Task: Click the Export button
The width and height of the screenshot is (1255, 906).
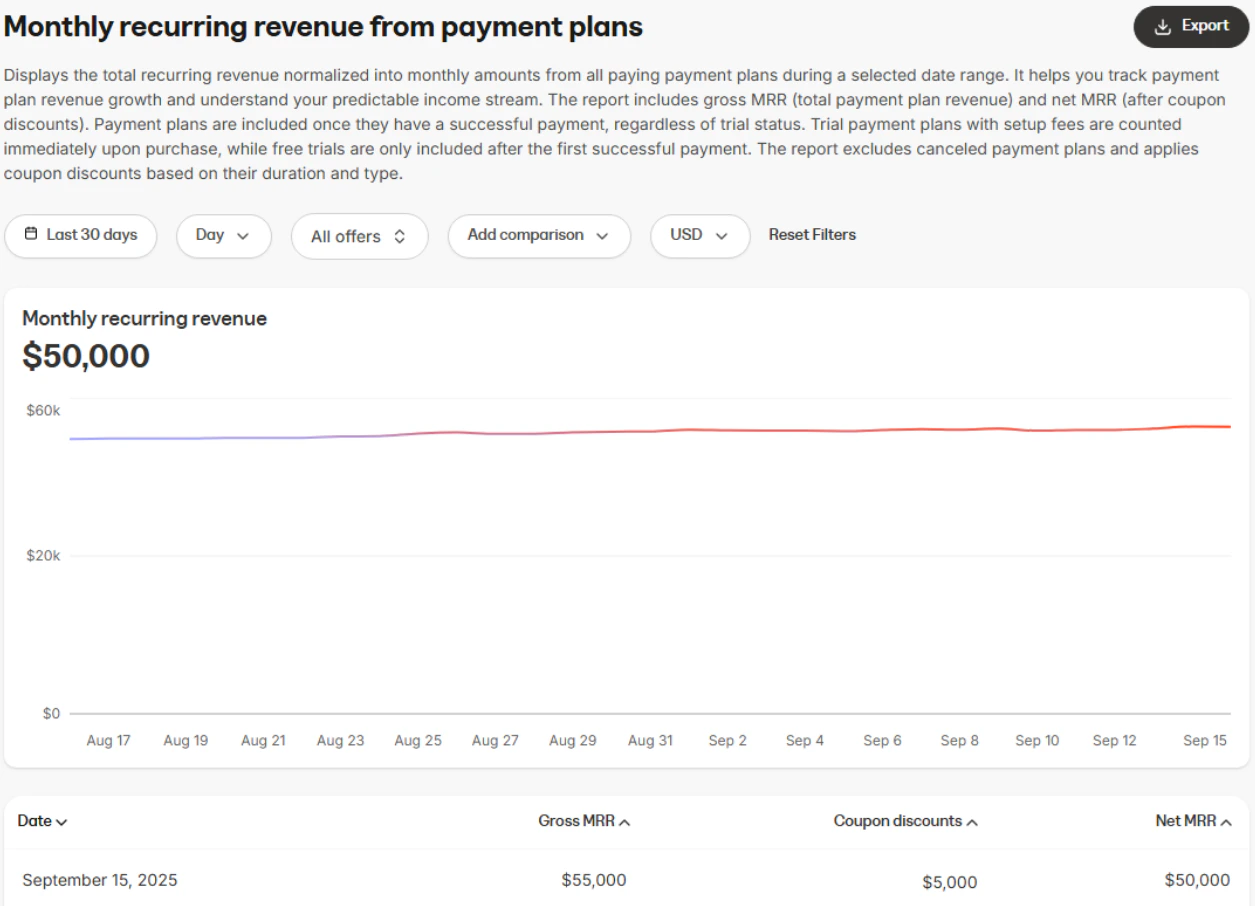Action: (x=1190, y=26)
